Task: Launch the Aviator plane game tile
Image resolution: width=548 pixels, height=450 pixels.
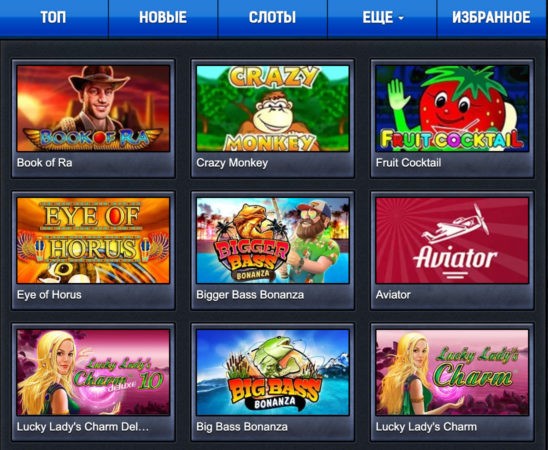Action: (x=452, y=240)
